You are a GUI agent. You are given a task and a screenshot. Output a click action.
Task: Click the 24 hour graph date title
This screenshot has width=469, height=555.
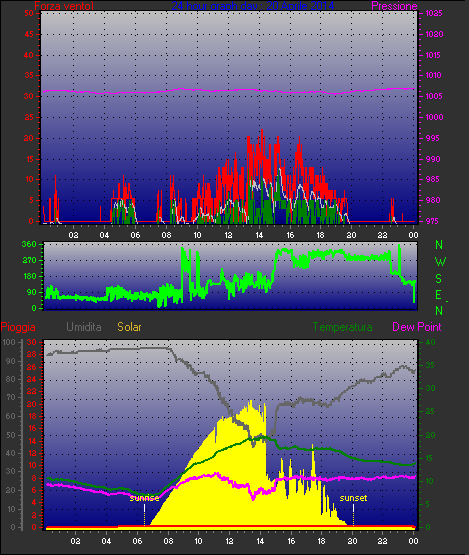click(x=253, y=6)
